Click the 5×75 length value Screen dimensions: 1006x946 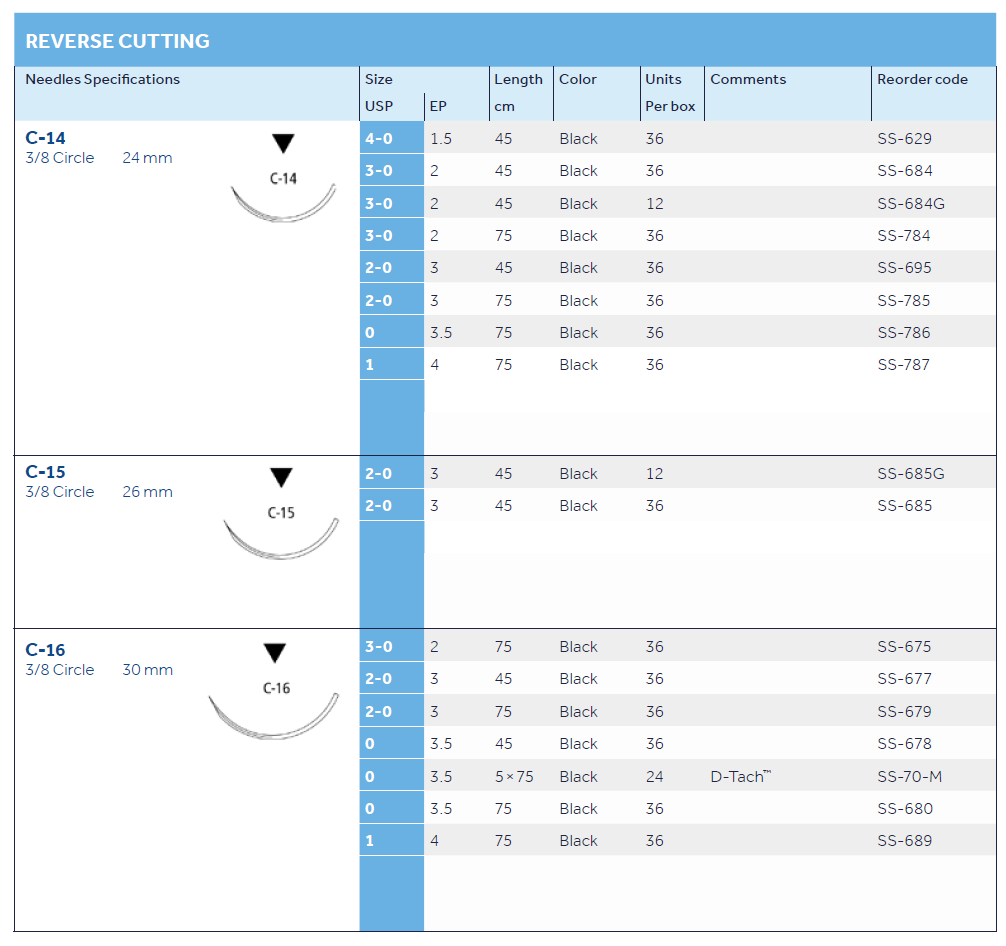pos(514,777)
